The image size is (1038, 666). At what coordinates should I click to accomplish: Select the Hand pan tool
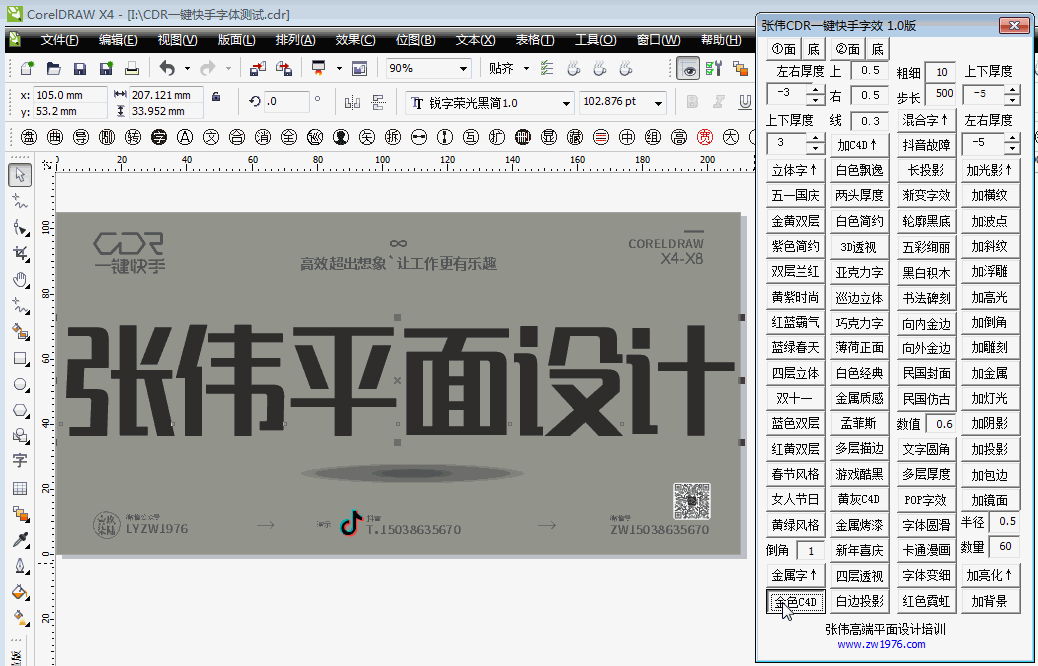[x=20, y=279]
